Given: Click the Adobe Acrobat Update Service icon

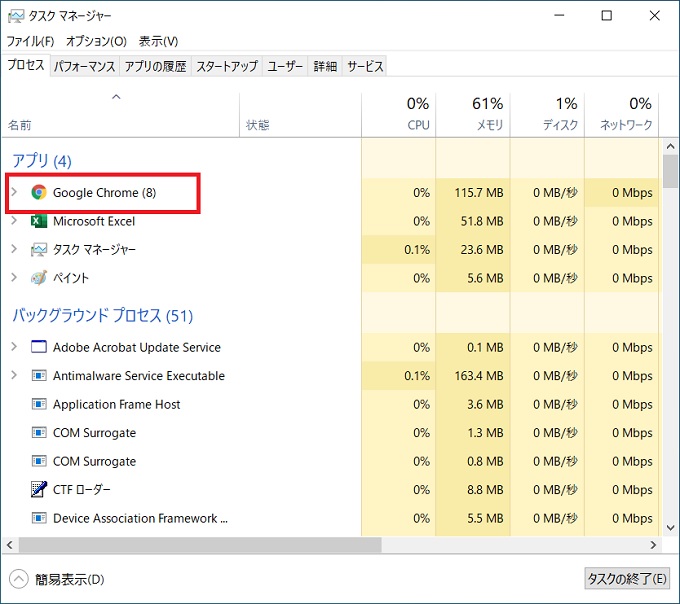Looking at the screenshot, I should click(39, 347).
